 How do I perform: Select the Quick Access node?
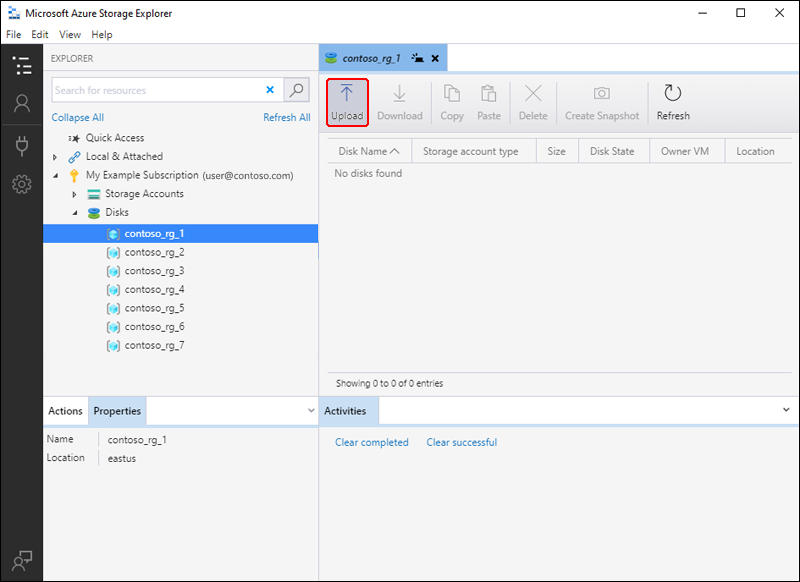click(x=115, y=138)
